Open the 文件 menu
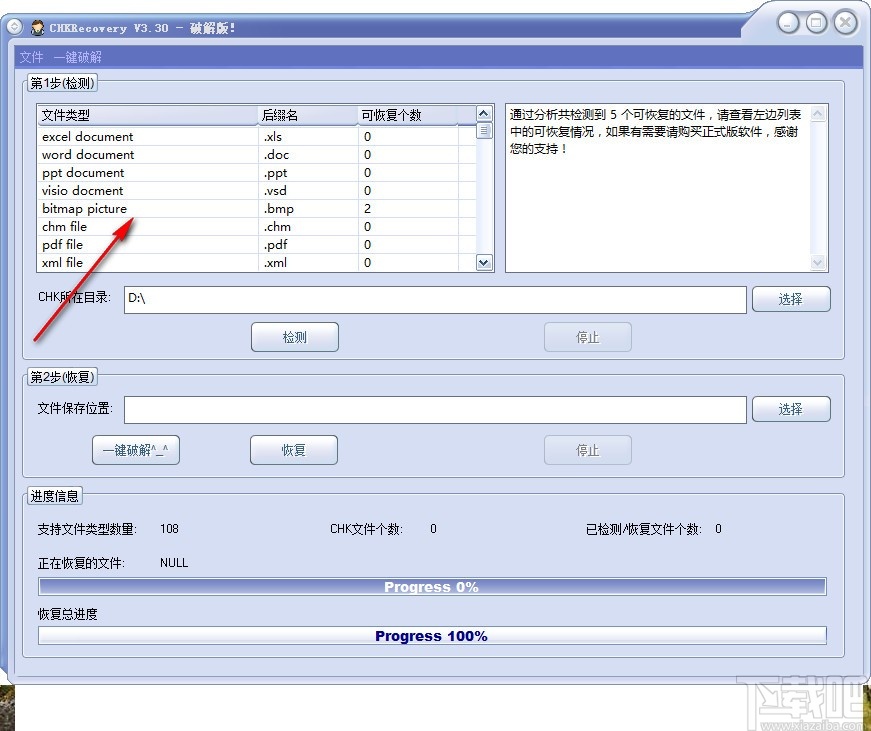 [31, 57]
